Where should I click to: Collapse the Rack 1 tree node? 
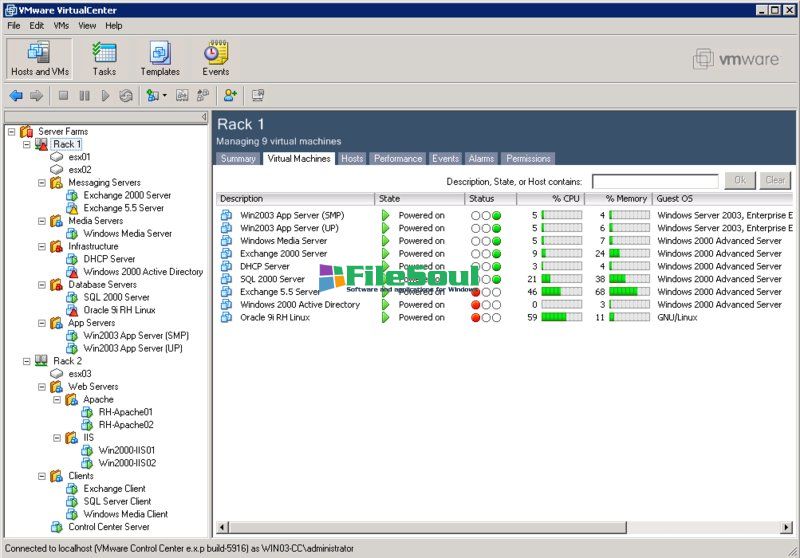[27, 145]
